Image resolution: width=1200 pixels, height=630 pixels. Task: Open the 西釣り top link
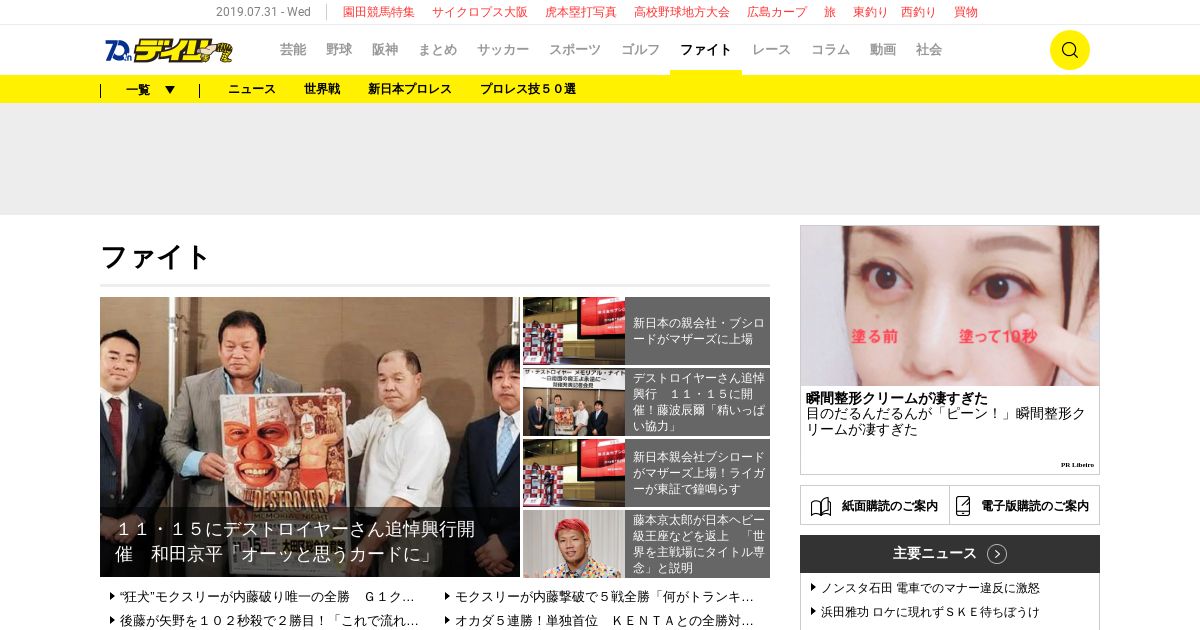[x=919, y=12]
